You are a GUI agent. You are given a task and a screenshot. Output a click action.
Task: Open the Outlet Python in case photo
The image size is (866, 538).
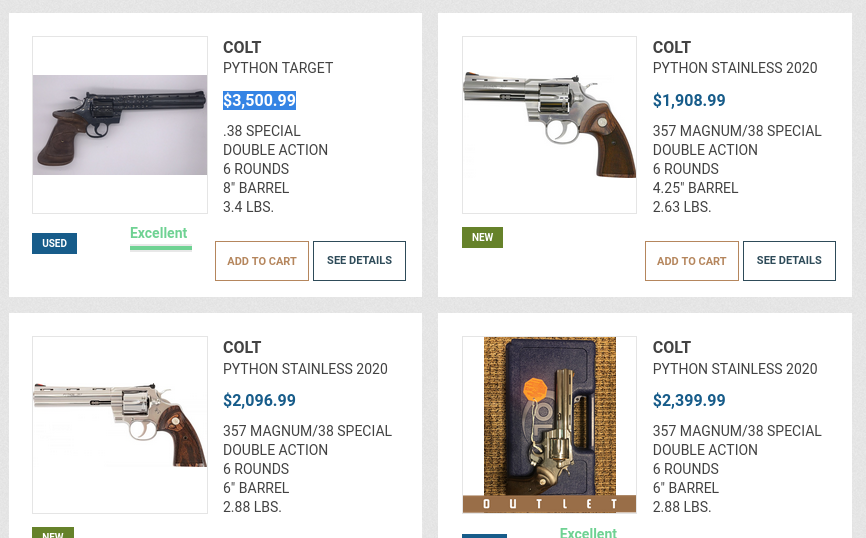pos(549,415)
